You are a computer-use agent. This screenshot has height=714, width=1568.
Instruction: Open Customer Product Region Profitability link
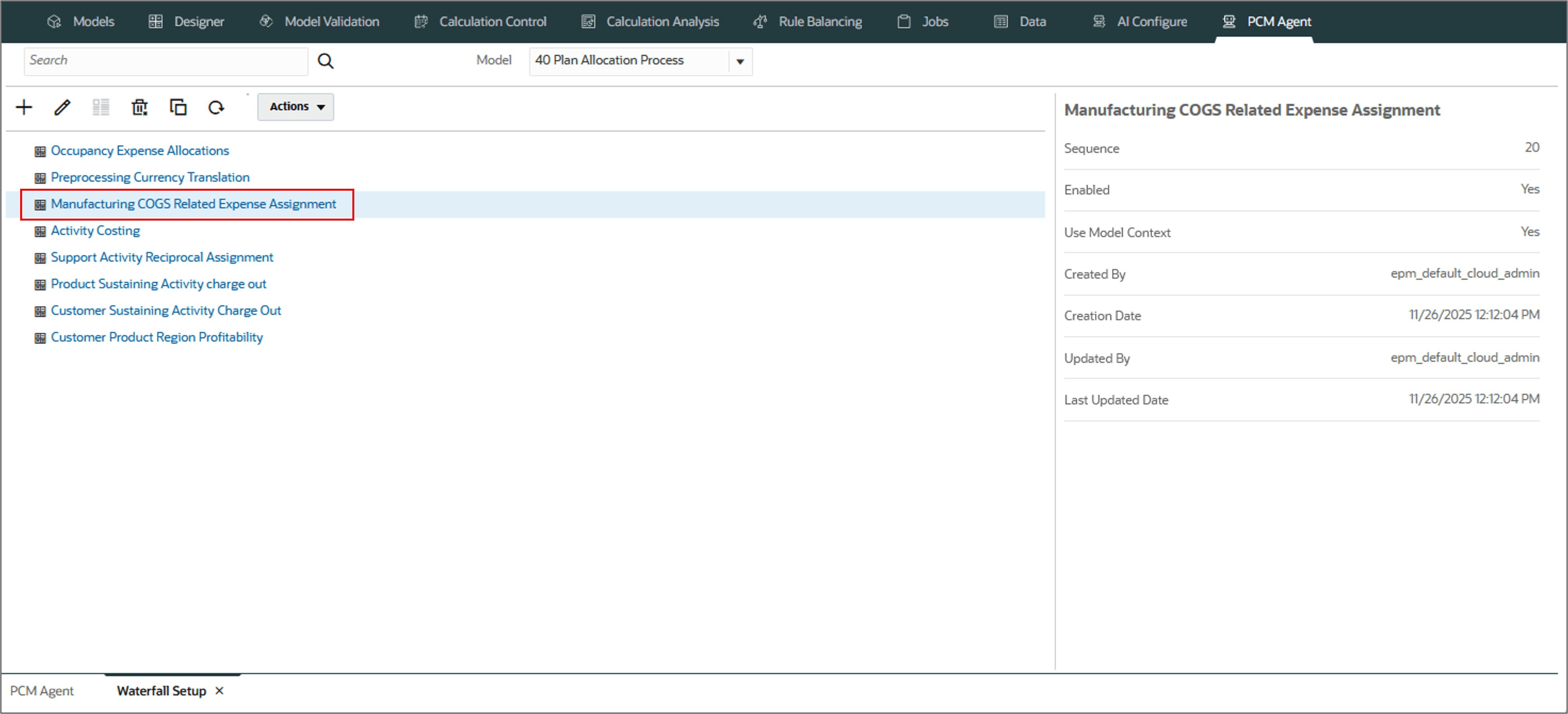(157, 337)
